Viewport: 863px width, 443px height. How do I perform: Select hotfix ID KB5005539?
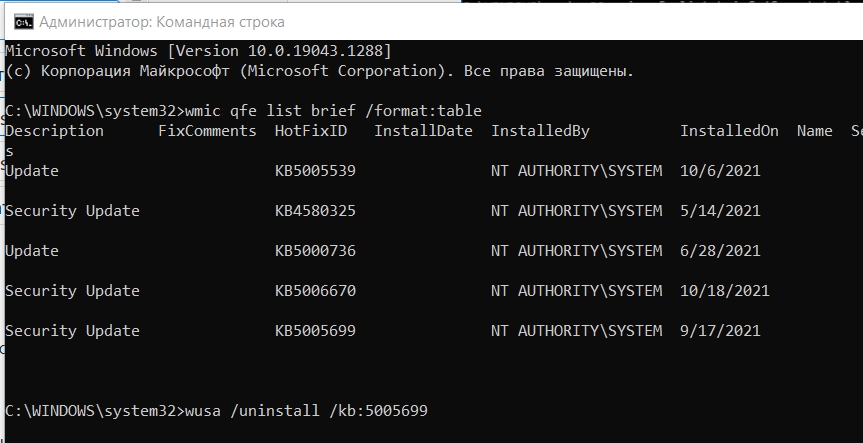[x=315, y=171]
